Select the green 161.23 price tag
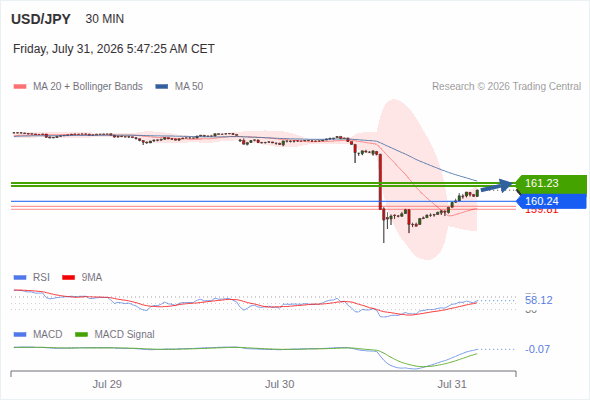The image size is (590, 400). (x=551, y=183)
